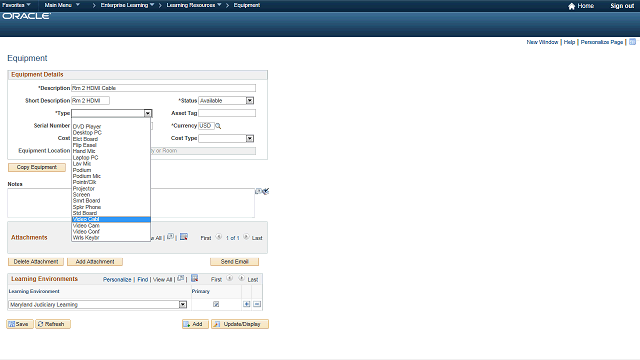Choose Elct Board from Type list
This screenshot has width=640, height=360.
[x=111, y=139]
